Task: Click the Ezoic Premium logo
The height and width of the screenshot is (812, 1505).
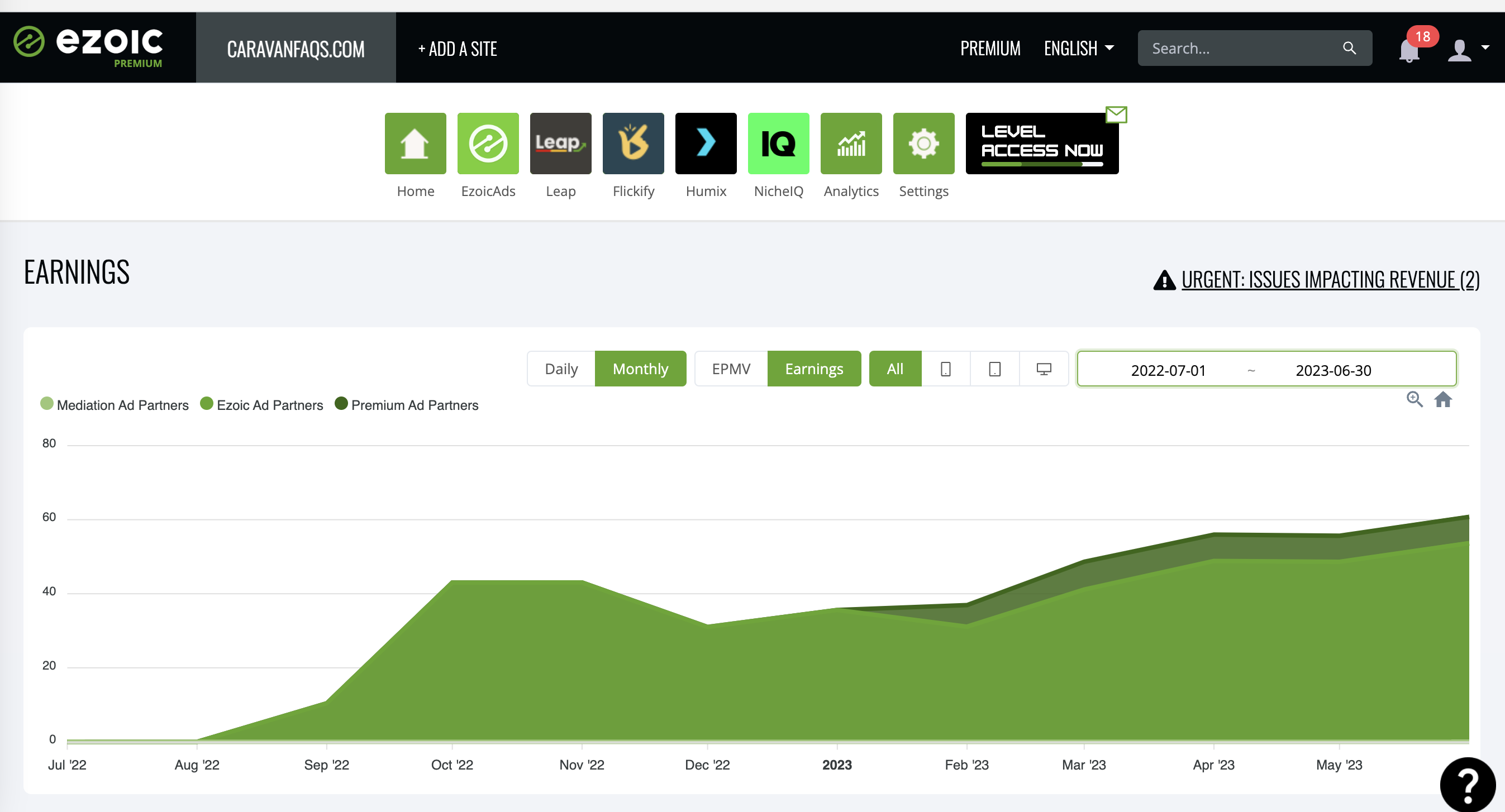Action: point(88,47)
